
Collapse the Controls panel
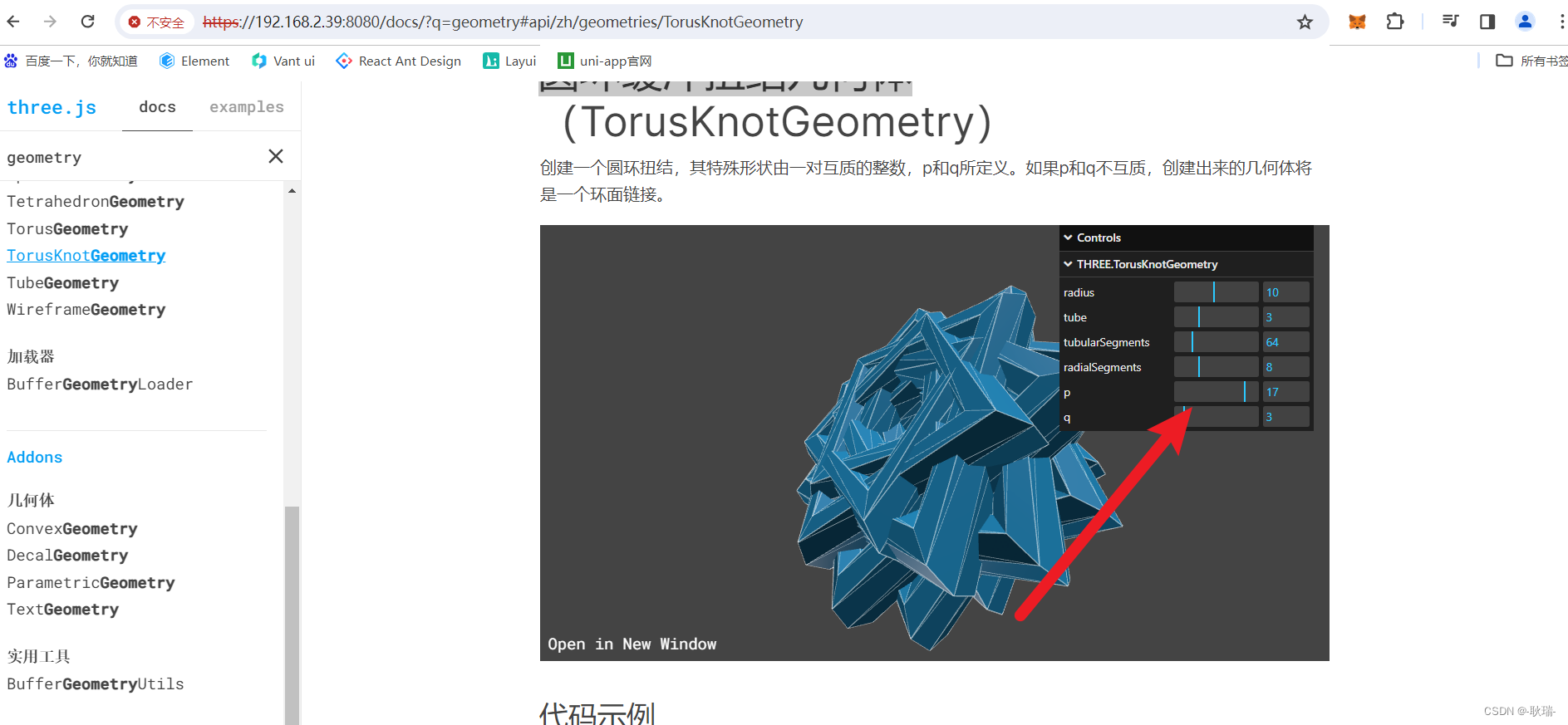pyautogui.click(x=1187, y=238)
